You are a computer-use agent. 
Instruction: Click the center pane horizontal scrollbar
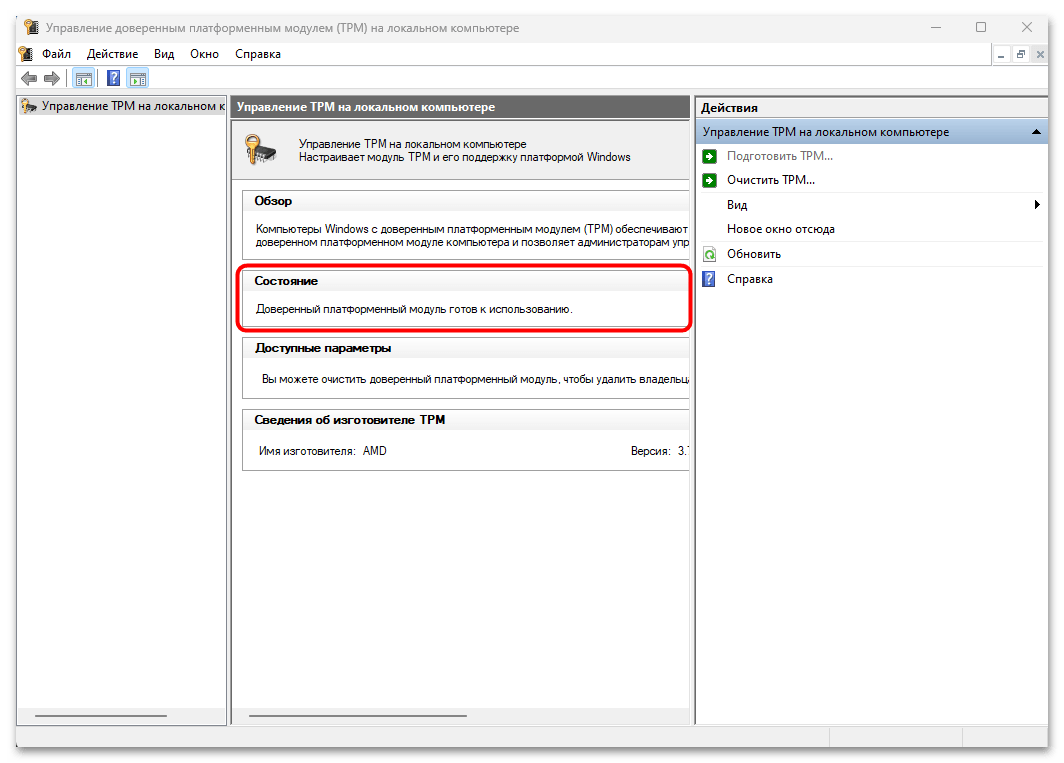coord(357,716)
